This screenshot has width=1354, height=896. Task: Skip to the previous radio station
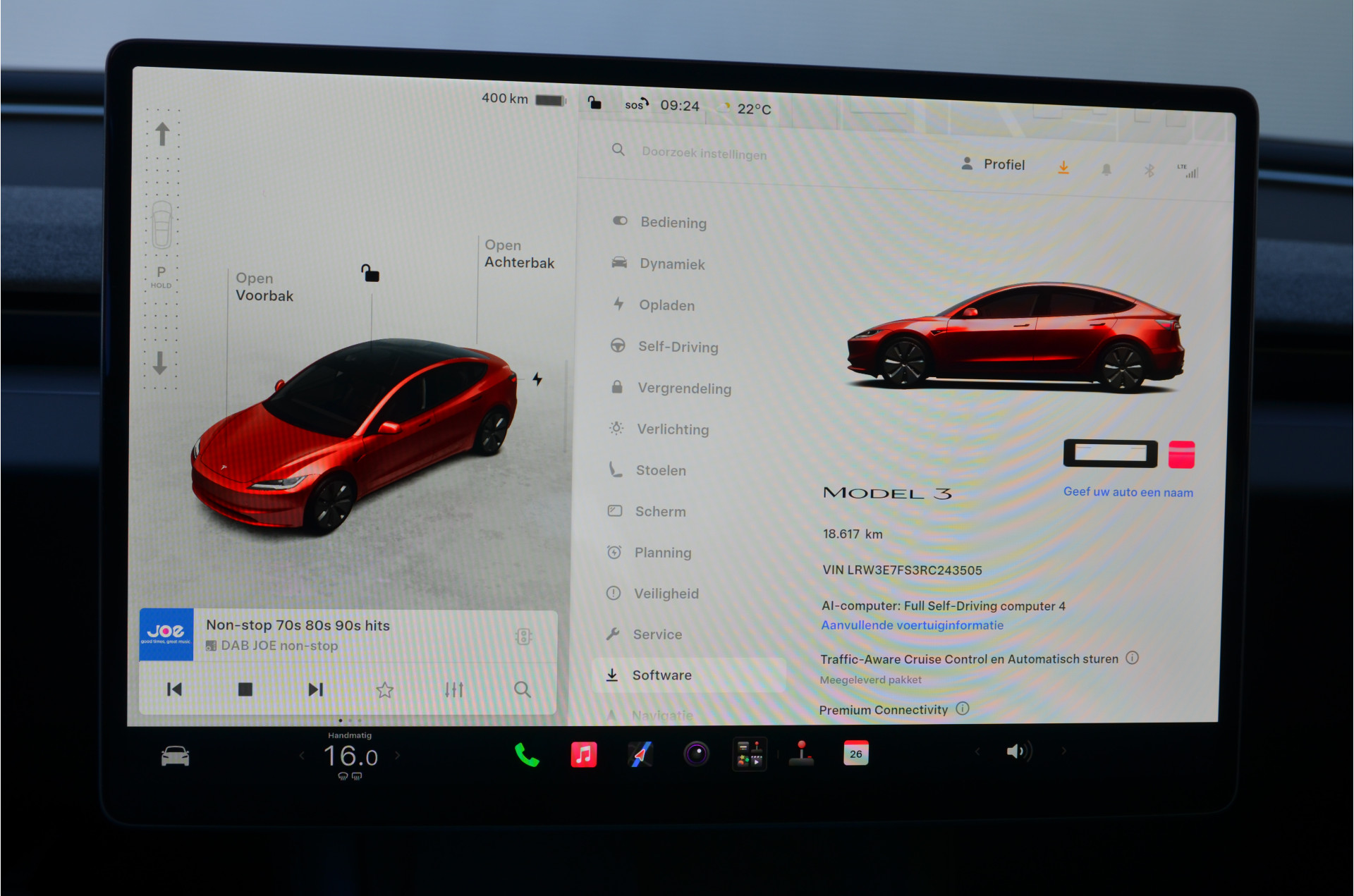coord(174,689)
